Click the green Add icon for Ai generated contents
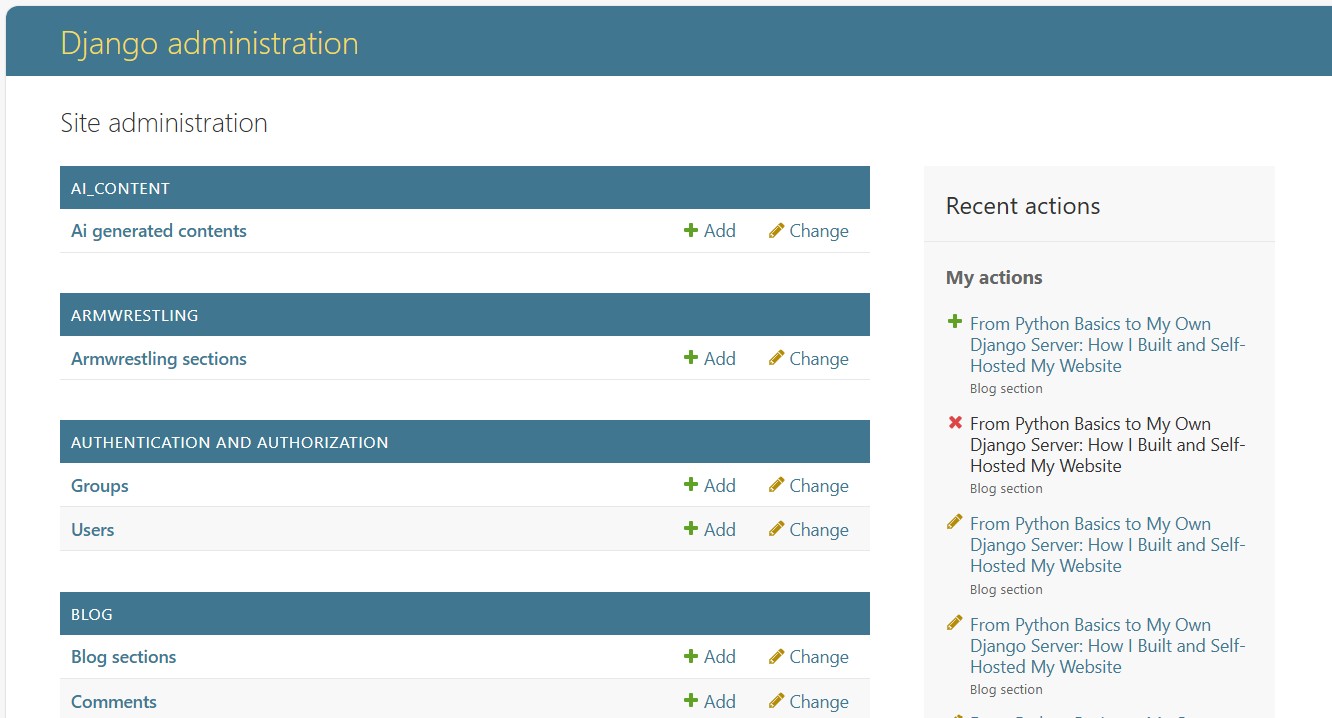 point(690,230)
